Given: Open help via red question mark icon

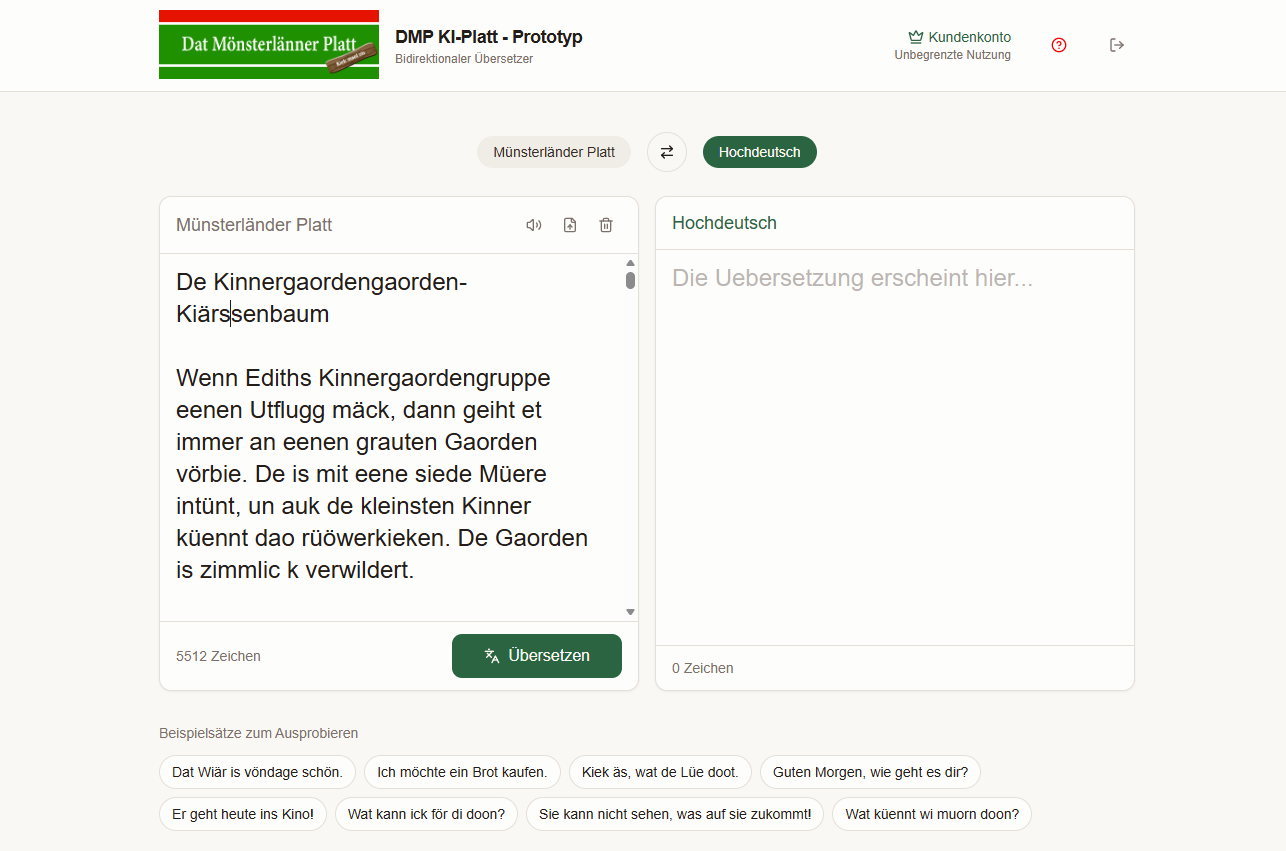Looking at the screenshot, I should click(1059, 45).
